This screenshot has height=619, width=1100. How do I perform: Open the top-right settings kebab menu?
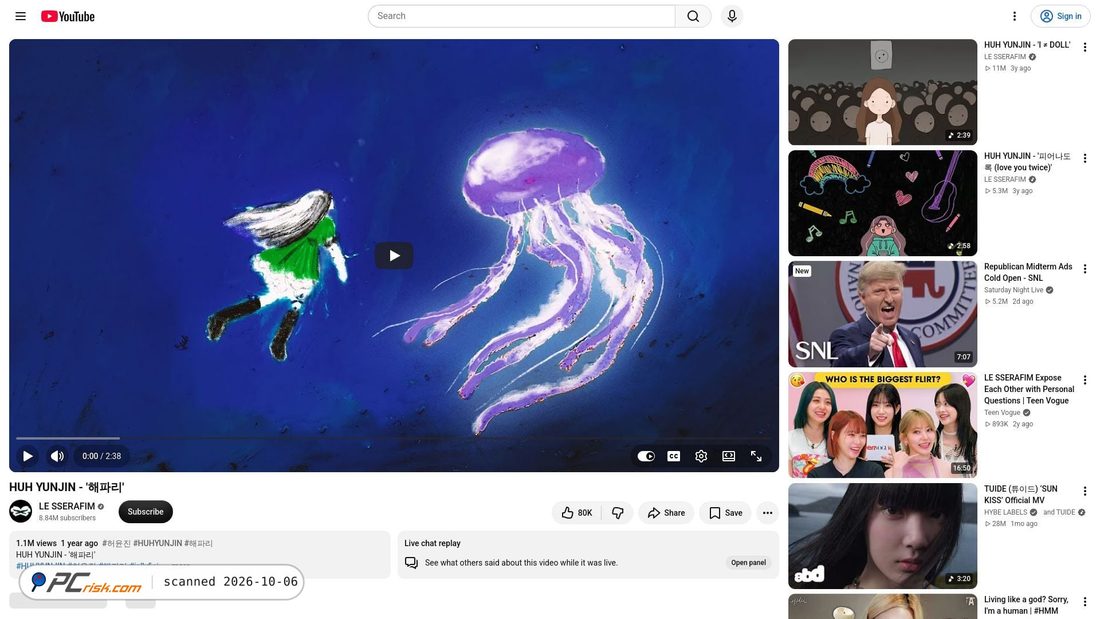click(x=1014, y=16)
